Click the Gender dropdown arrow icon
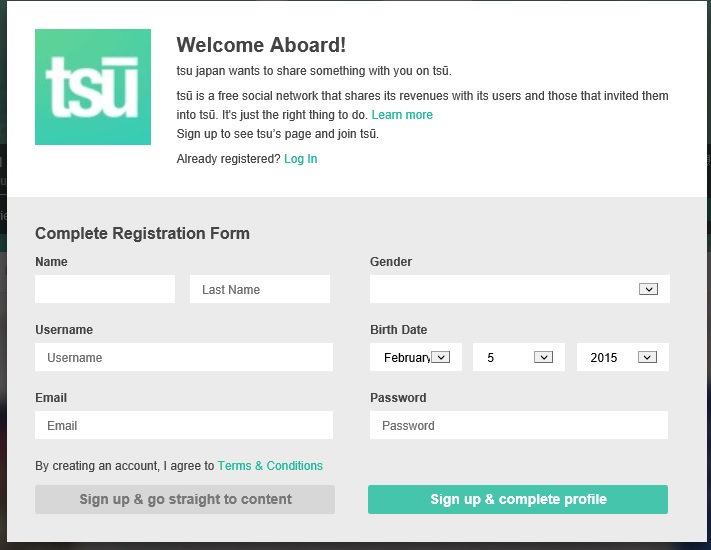Viewport: 711px width, 550px height. pos(648,289)
